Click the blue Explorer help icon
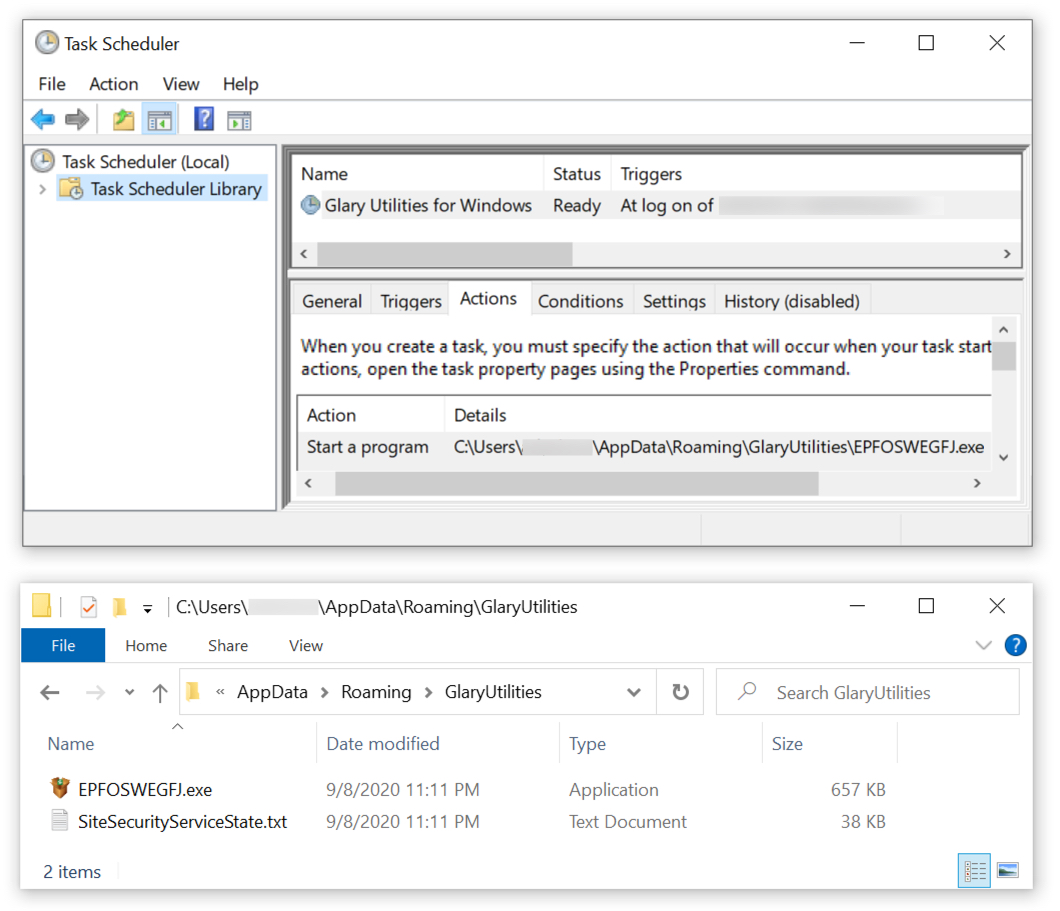This screenshot has width=1060, height=911. click(x=1015, y=645)
